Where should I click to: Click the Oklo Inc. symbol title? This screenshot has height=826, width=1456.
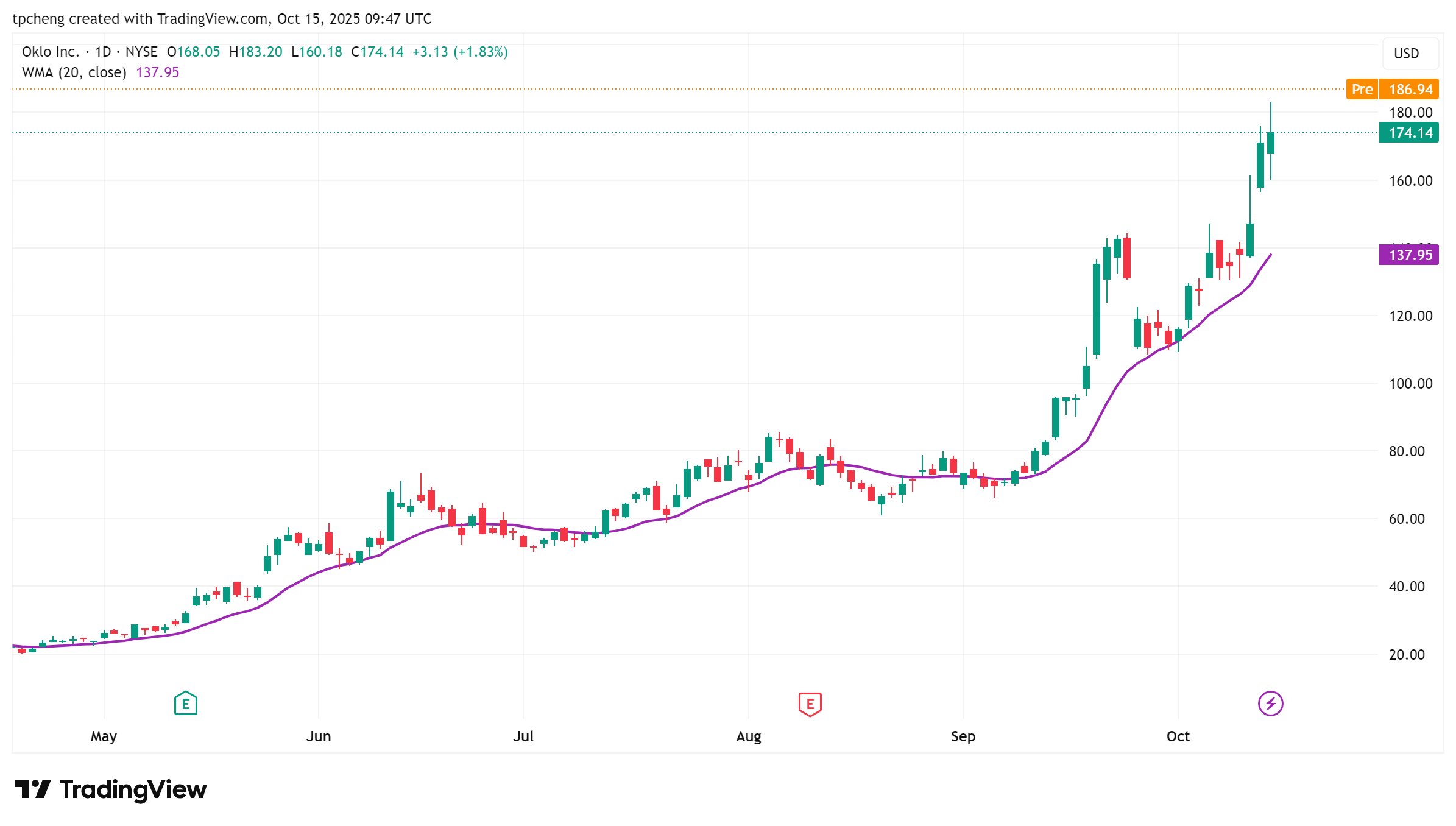coord(51,52)
